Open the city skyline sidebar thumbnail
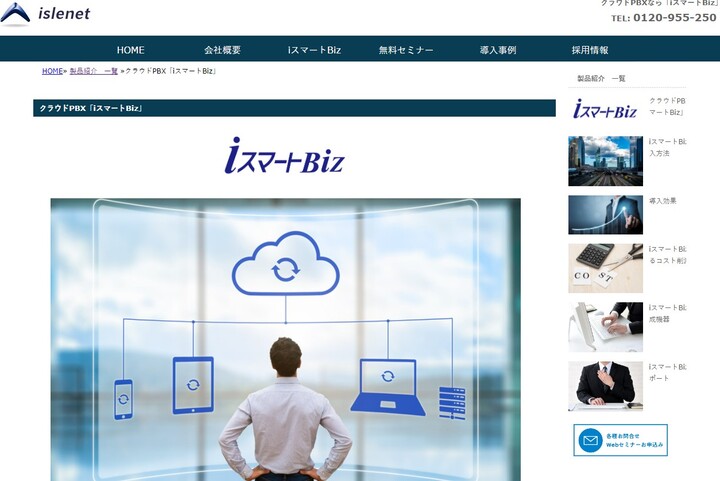Image resolution: width=720 pixels, height=481 pixels. 605,160
